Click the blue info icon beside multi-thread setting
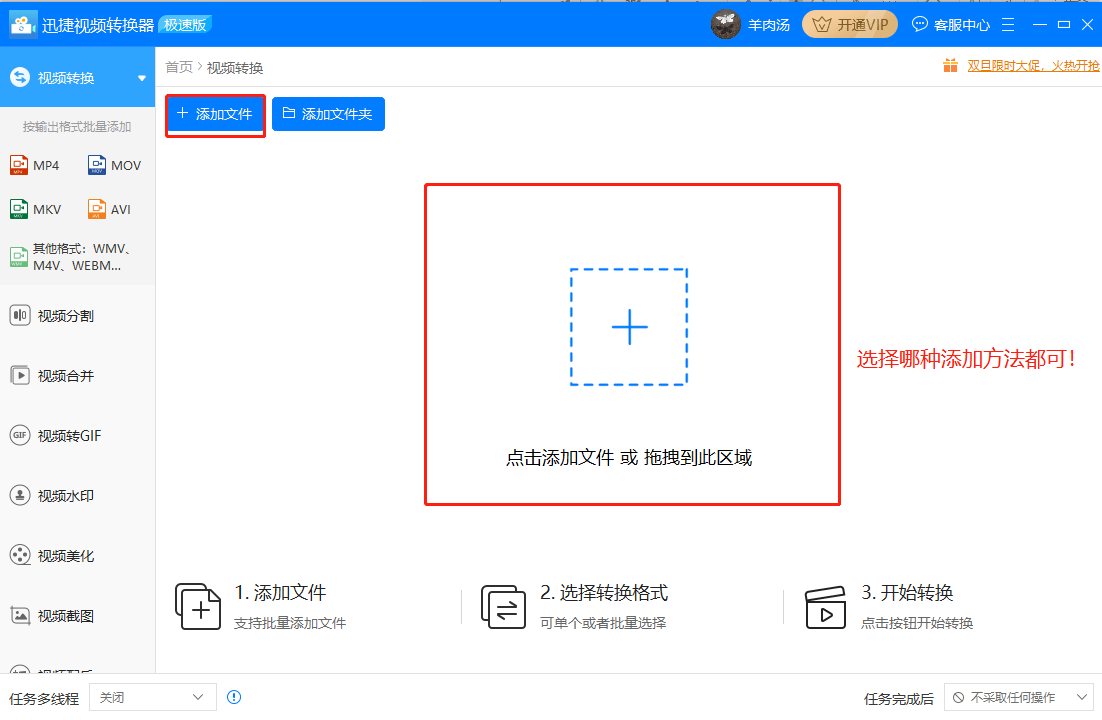The image size is (1102, 720). tap(234, 697)
